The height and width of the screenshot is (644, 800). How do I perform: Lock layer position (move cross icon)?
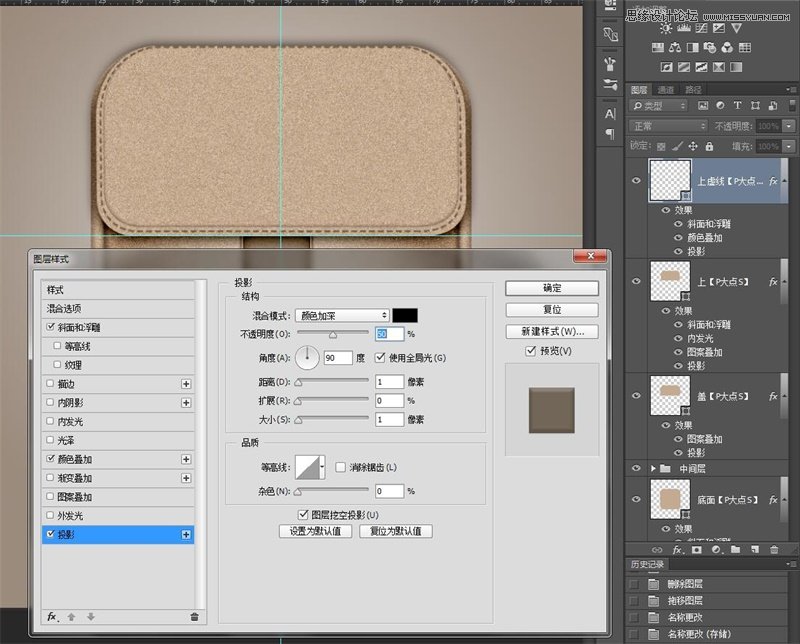(693, 146)
